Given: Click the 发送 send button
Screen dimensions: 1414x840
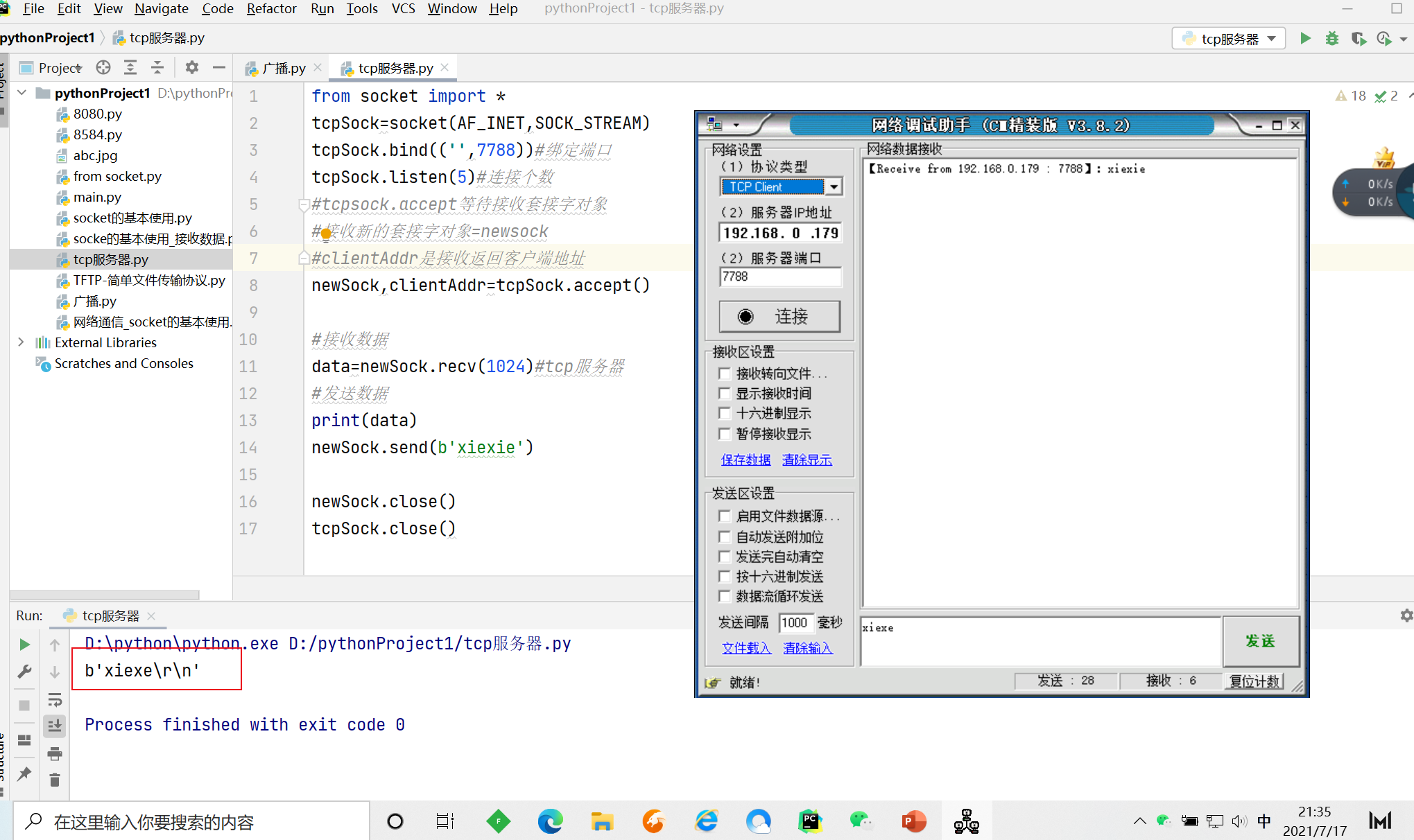Looking at the screenshot, I should tap(1260, 641).
